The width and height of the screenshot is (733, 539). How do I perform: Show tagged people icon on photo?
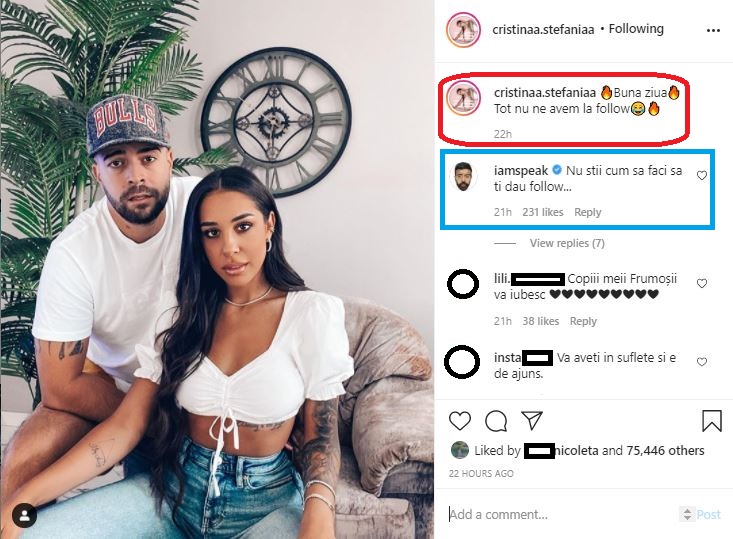coord(24,516)
